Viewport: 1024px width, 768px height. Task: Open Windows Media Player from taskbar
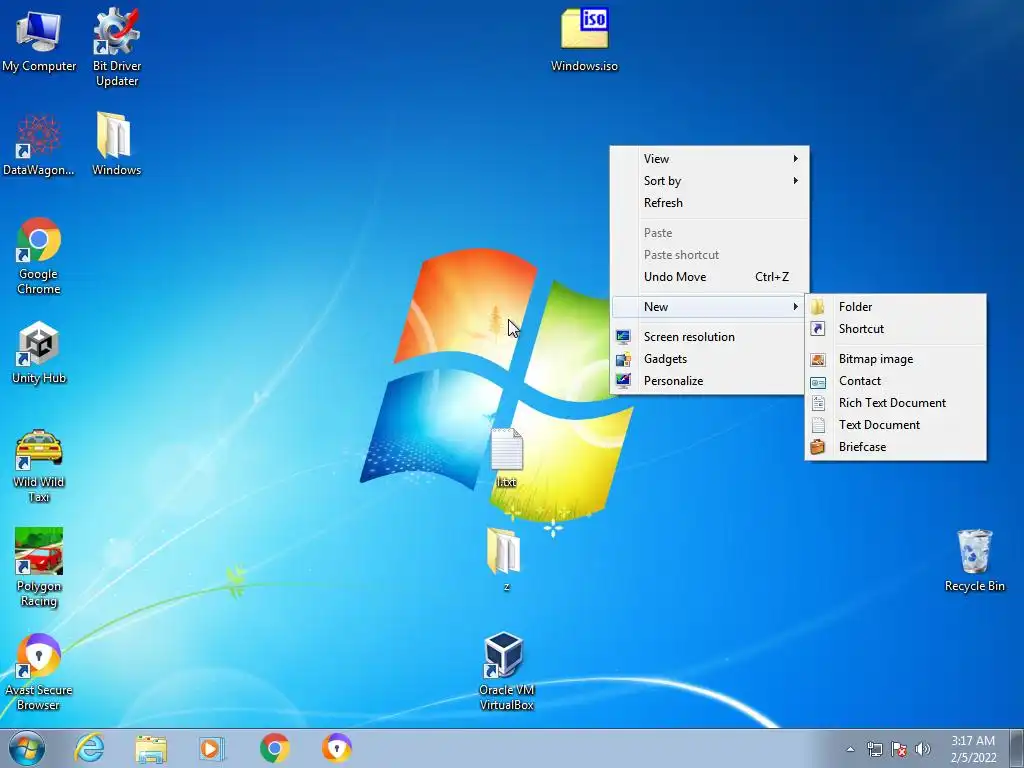click(212, 748)
